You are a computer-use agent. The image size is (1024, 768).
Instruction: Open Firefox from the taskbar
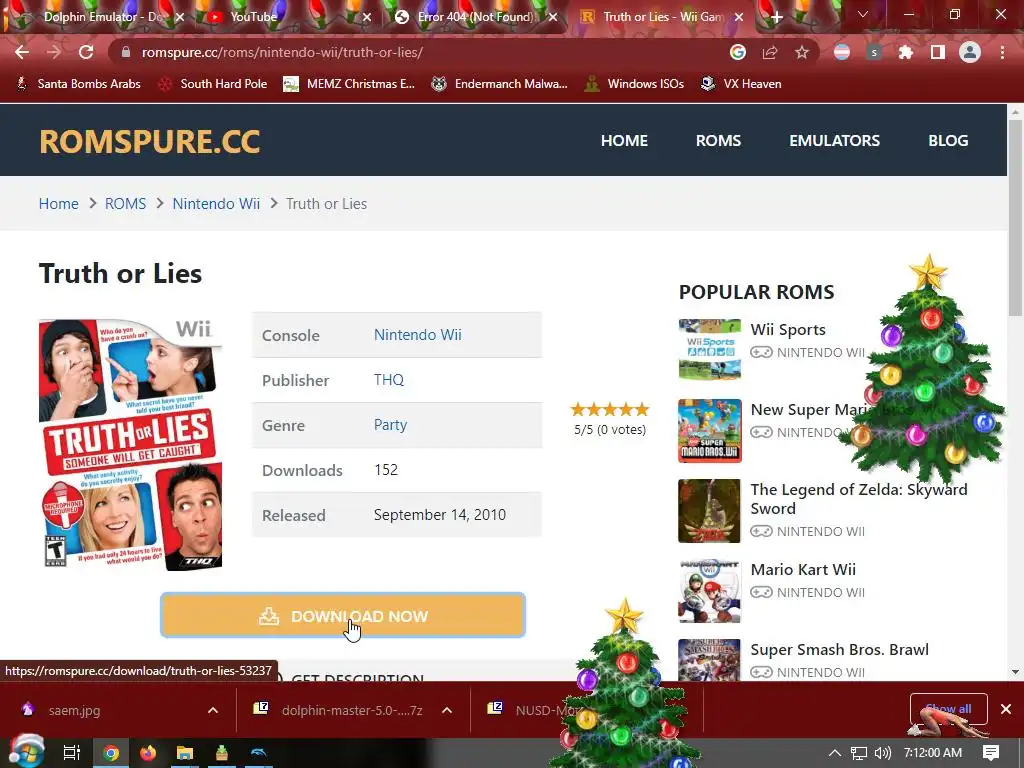[x=148, y=752]
